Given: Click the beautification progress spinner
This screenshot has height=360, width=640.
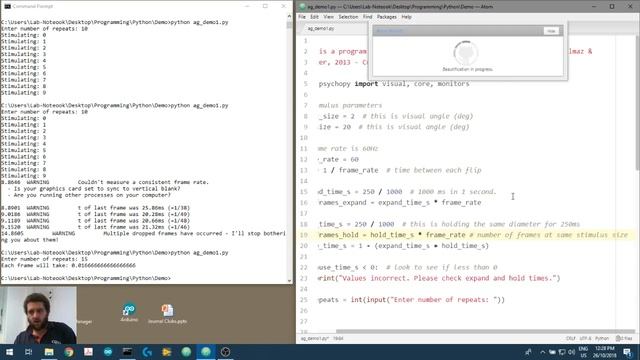Looking at the screenshot, I should click(x=466, y=53).
